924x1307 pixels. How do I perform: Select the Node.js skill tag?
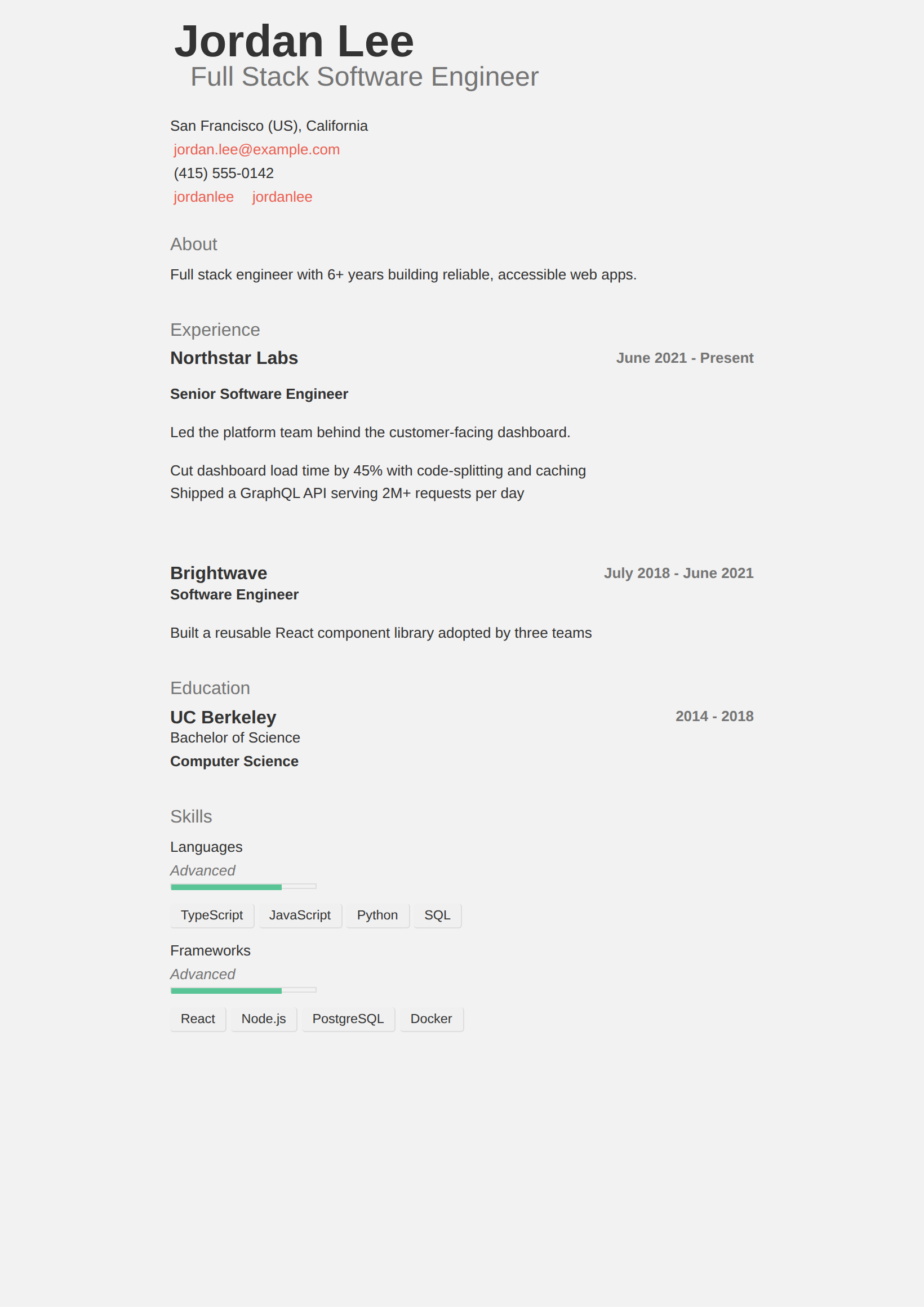[264, 1019]
